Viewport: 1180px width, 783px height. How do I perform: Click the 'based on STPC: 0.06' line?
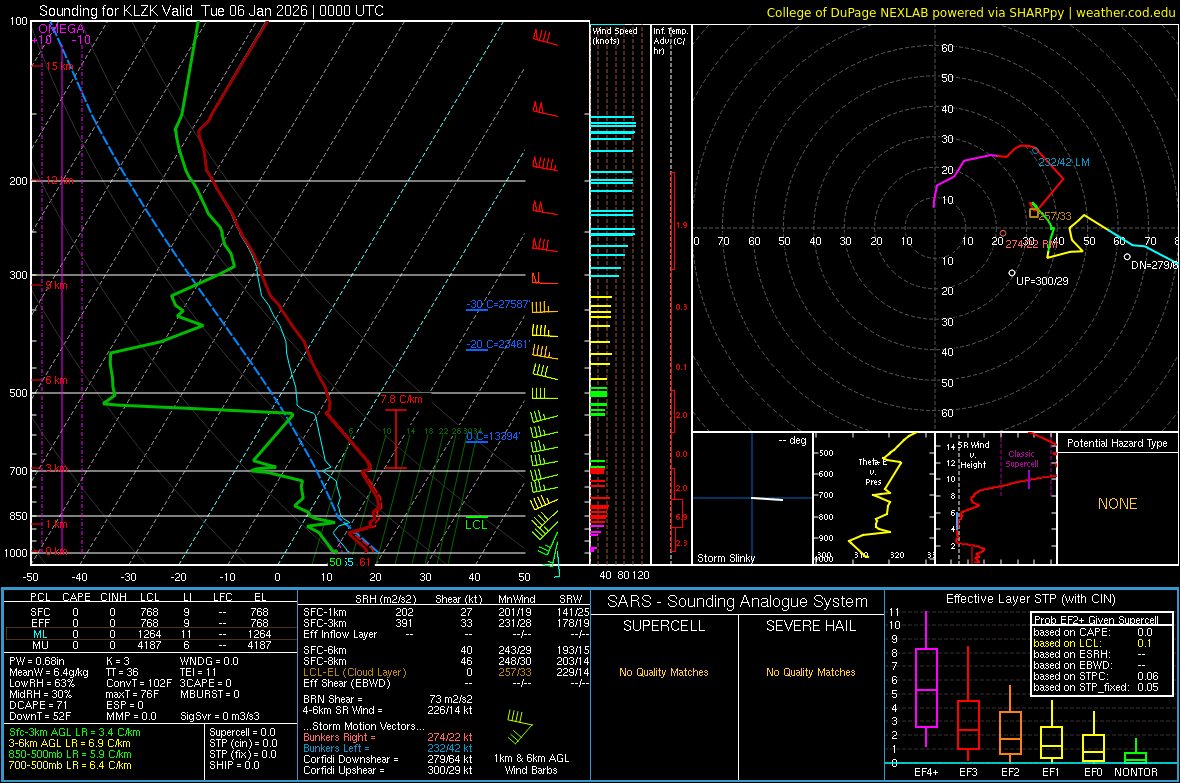pos(1096,676)
